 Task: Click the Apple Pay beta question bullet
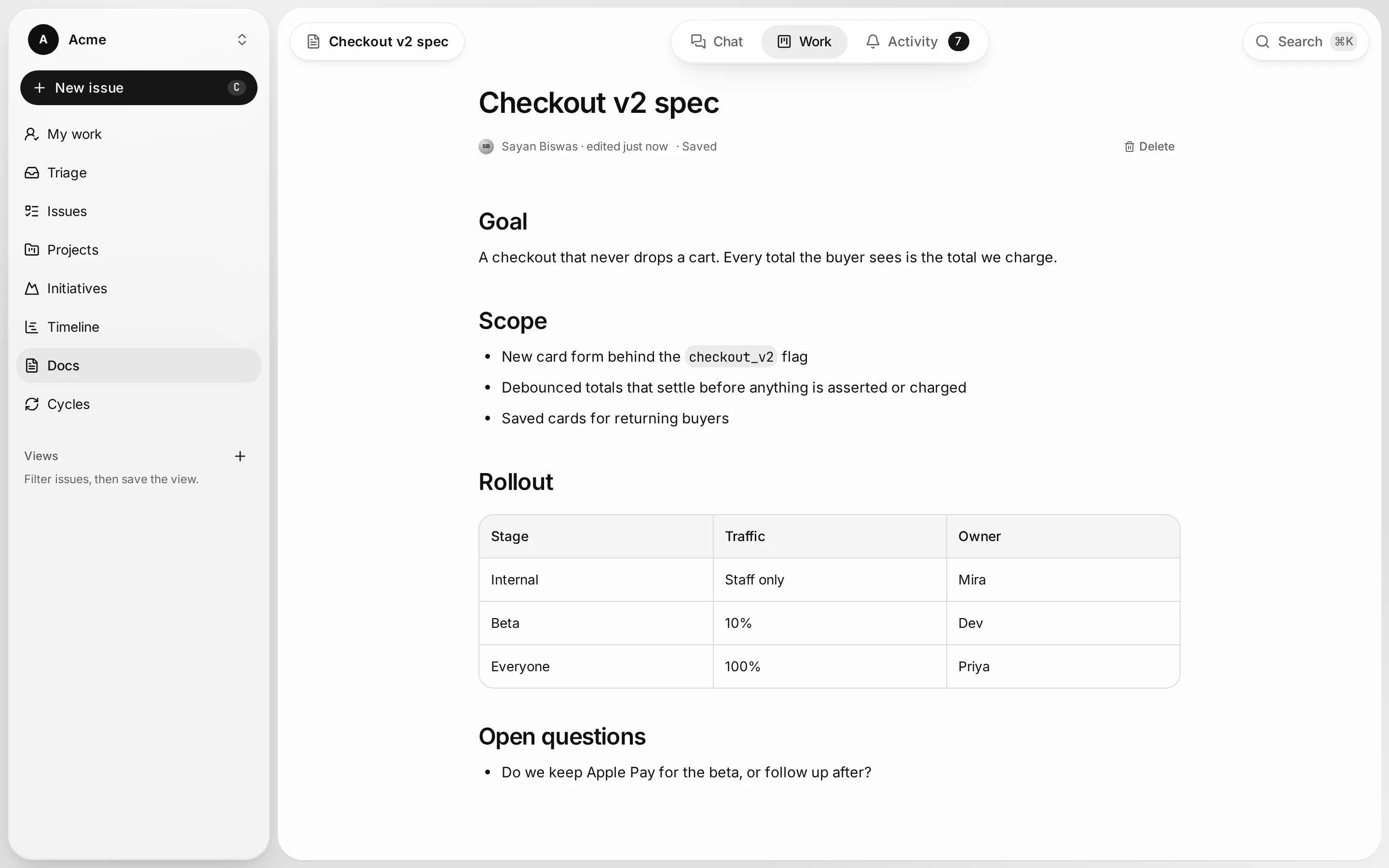[x=686, y=772]
